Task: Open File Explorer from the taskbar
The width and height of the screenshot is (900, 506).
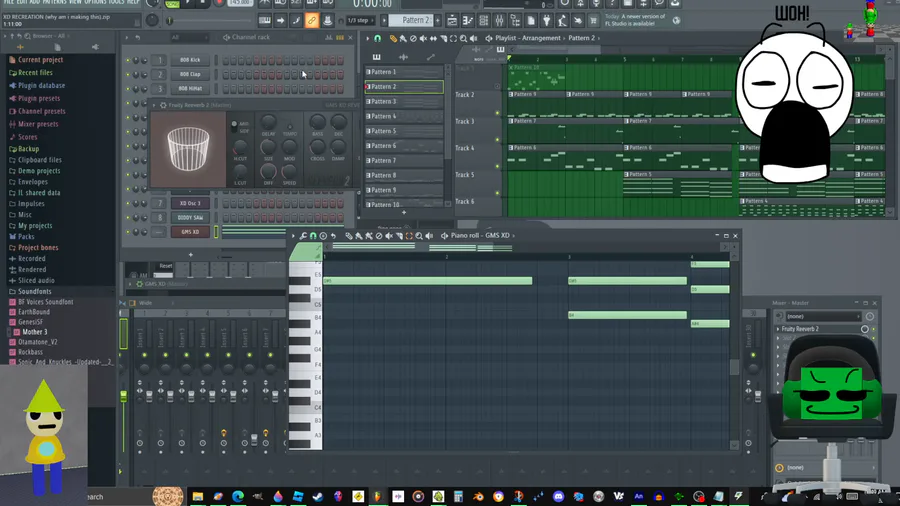Action: (x=197, y=496)
